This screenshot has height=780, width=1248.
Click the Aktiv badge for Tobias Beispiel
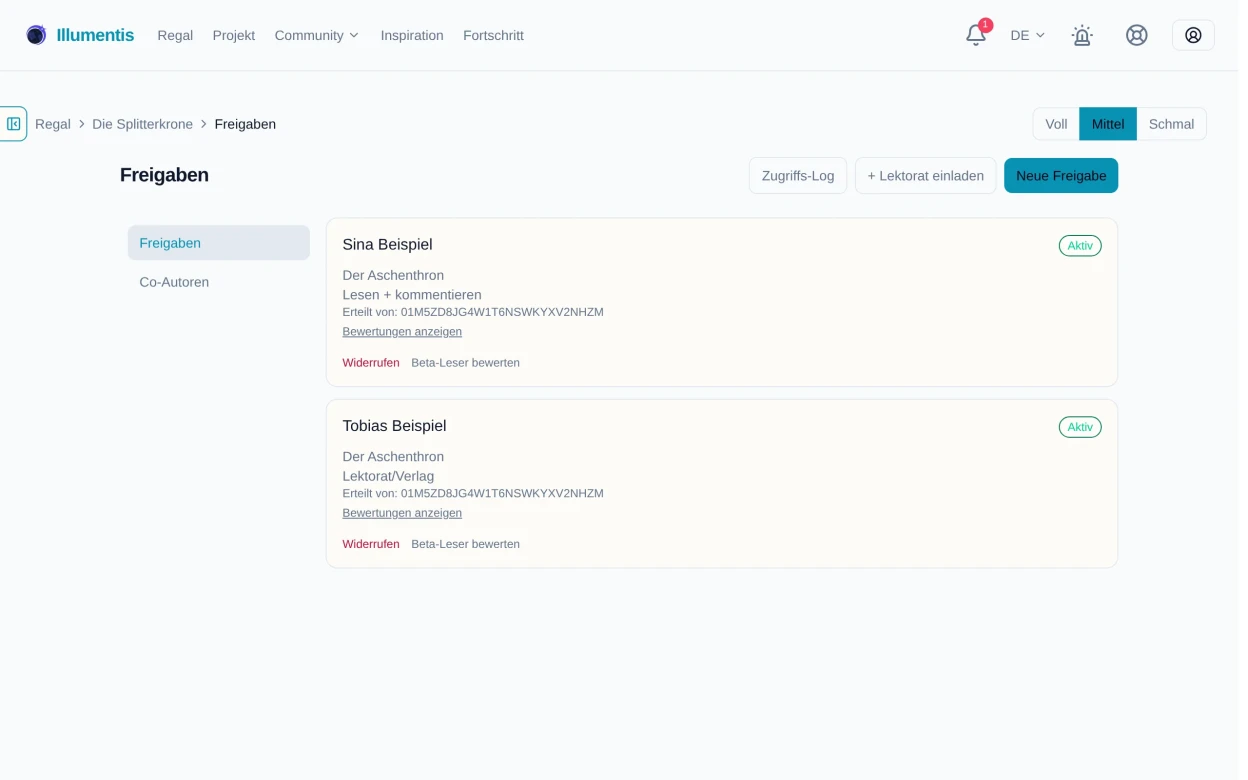pyautogui.click(x=1080, y=427)
